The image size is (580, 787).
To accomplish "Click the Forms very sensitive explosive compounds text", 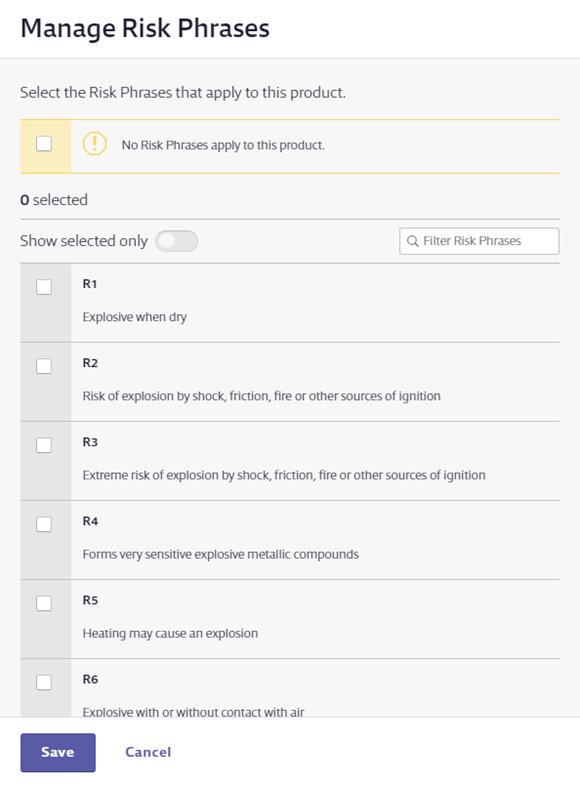I will coord(221,554).
